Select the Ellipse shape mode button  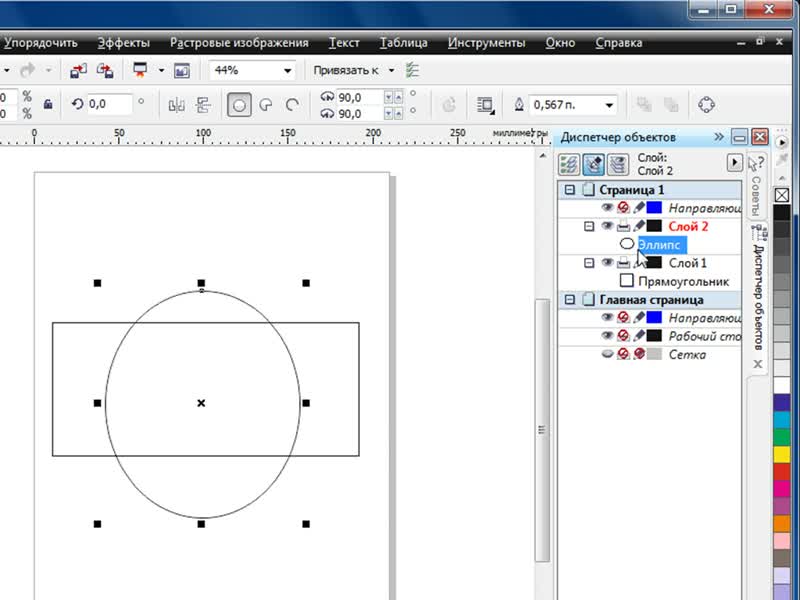point(239,105)
